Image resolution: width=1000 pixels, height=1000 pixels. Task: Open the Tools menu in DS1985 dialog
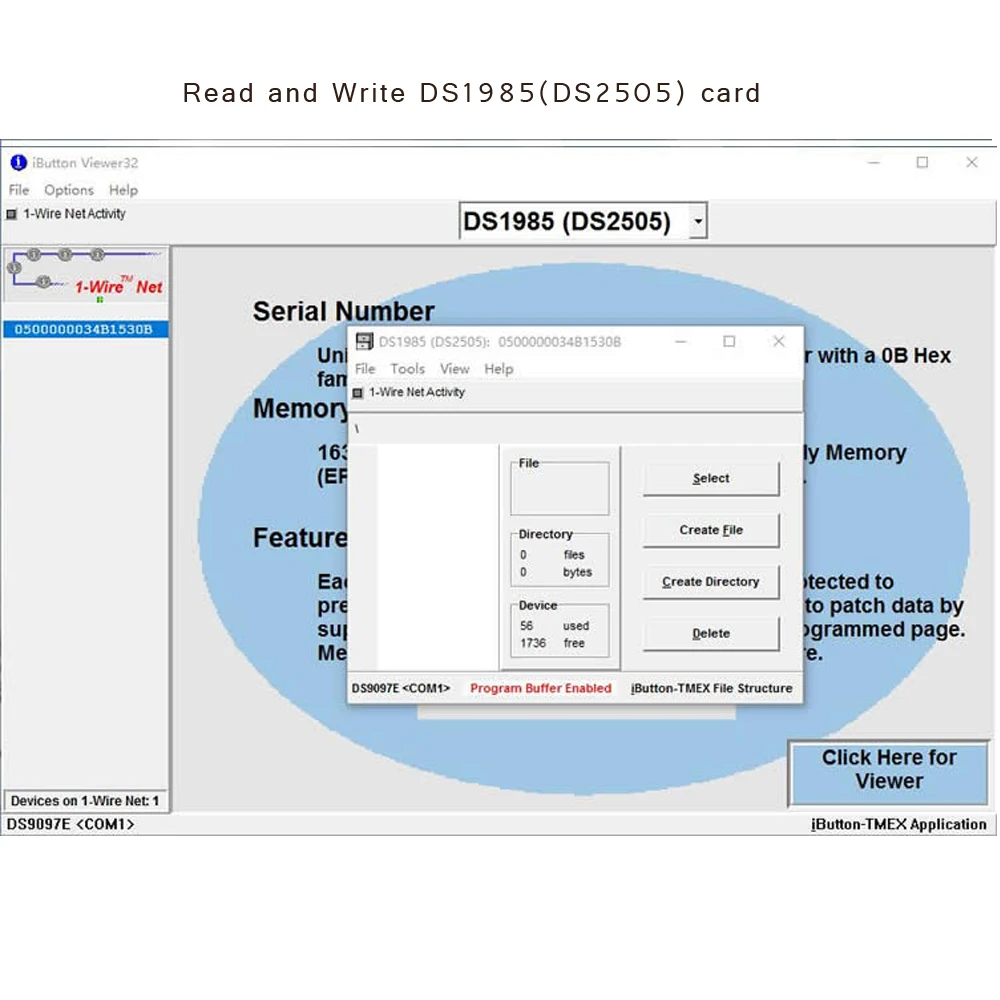click(x=408, y=369)
